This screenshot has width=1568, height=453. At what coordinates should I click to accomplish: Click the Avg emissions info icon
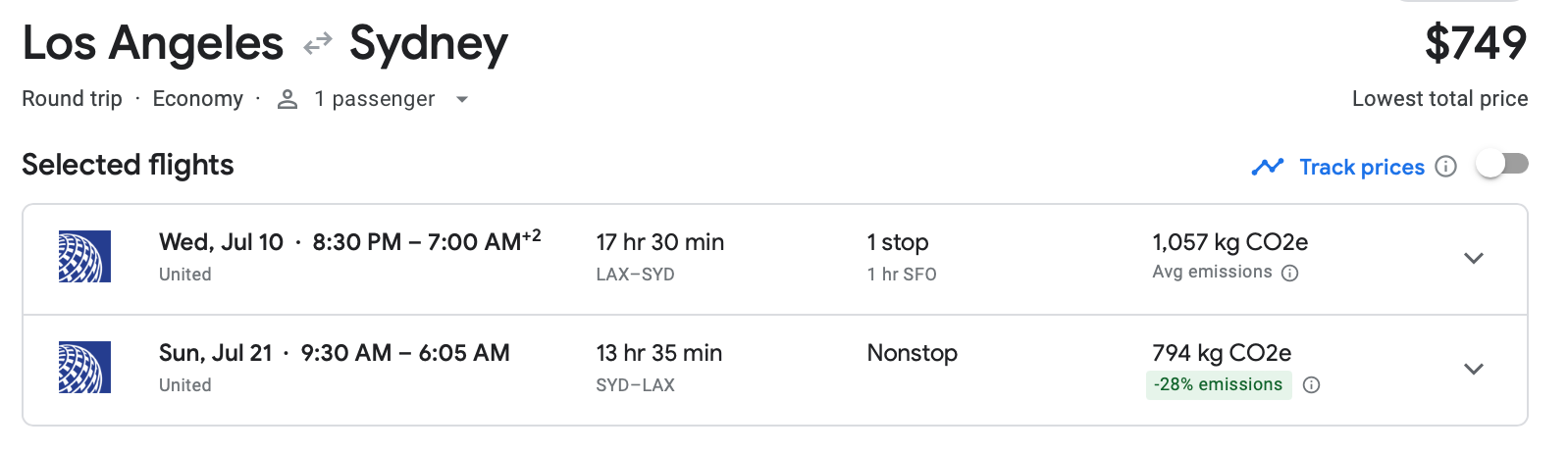coord(1290,273)
